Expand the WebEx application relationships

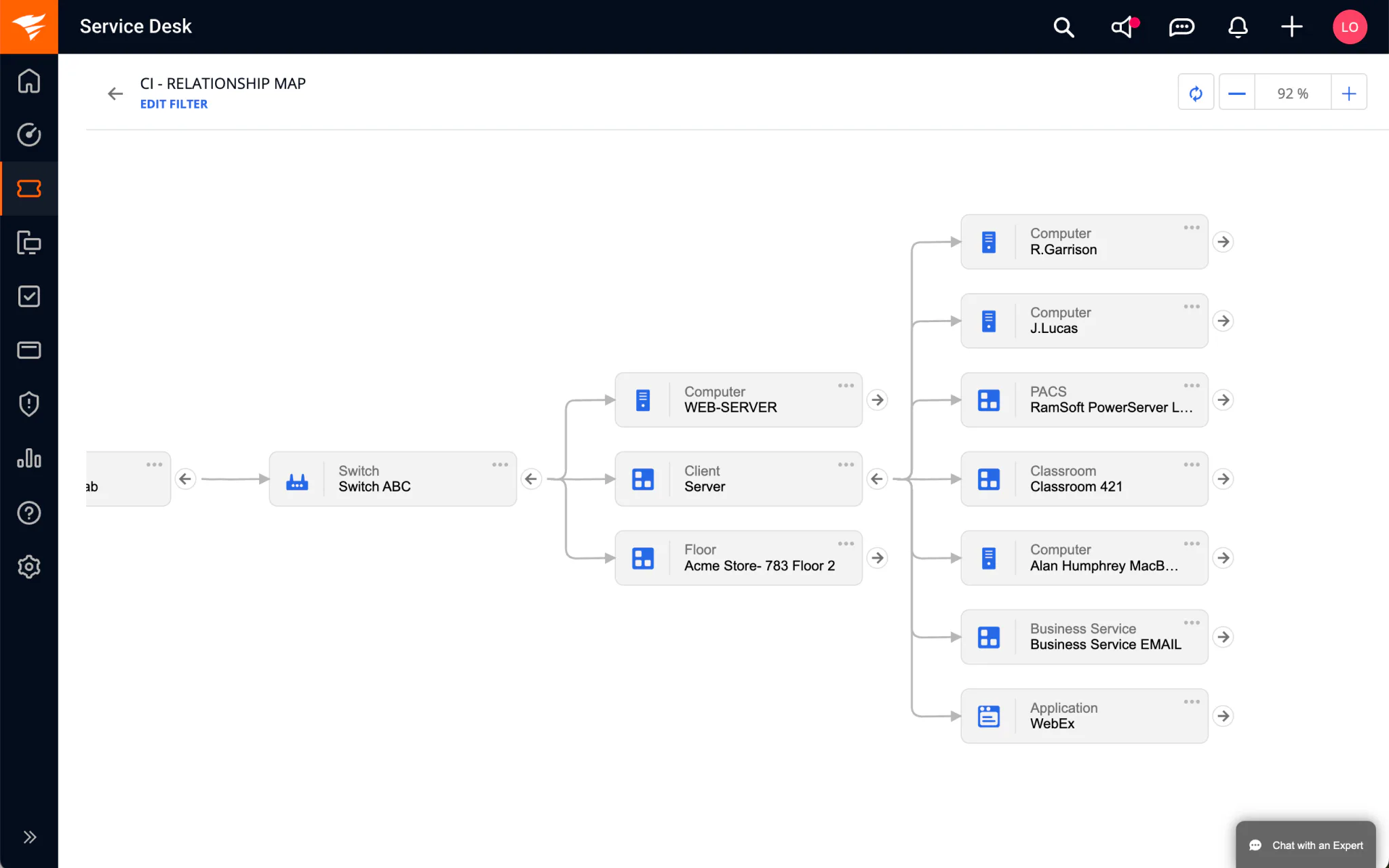(1223, 715)
